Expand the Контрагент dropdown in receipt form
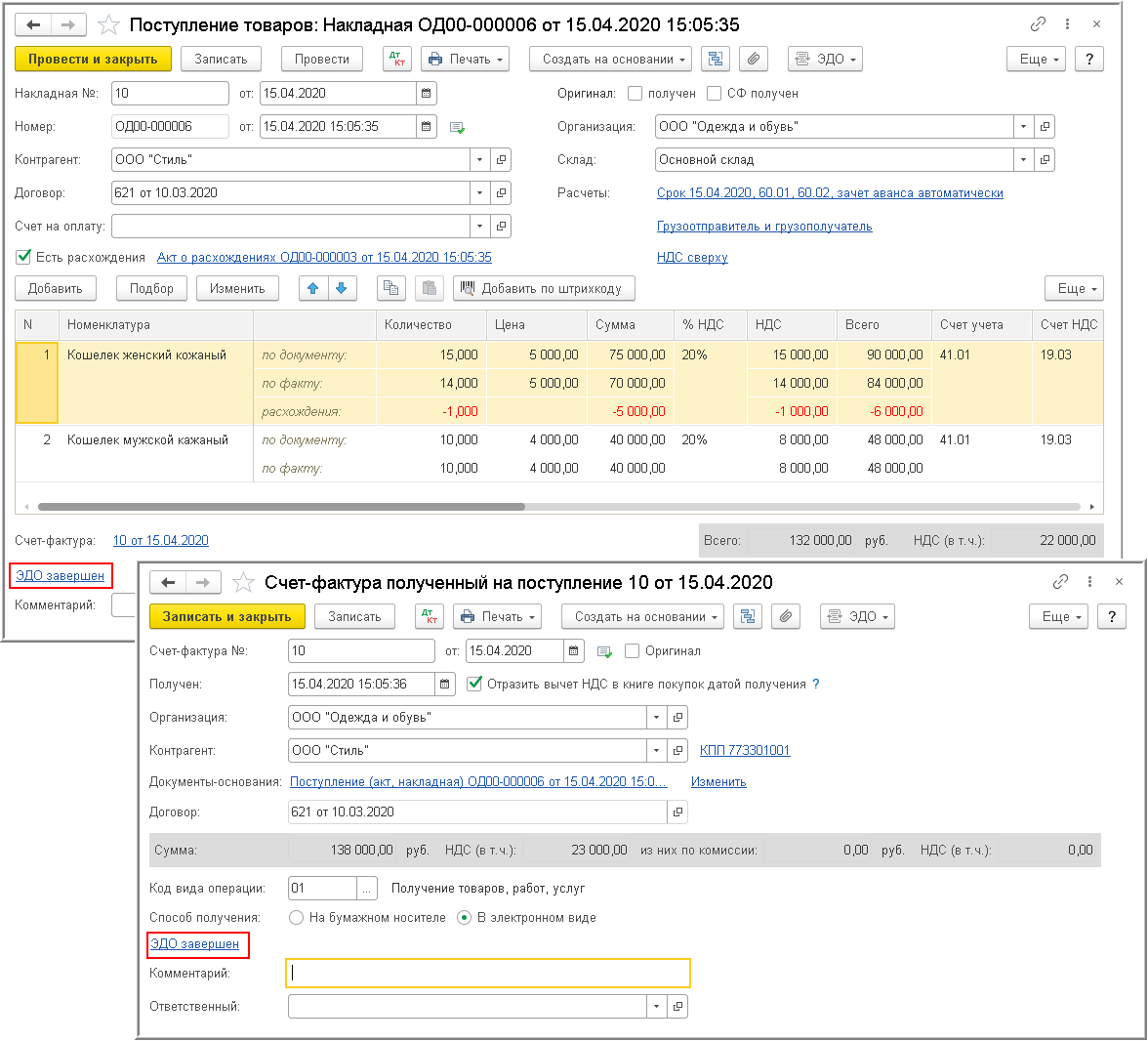 pos(479,160)
